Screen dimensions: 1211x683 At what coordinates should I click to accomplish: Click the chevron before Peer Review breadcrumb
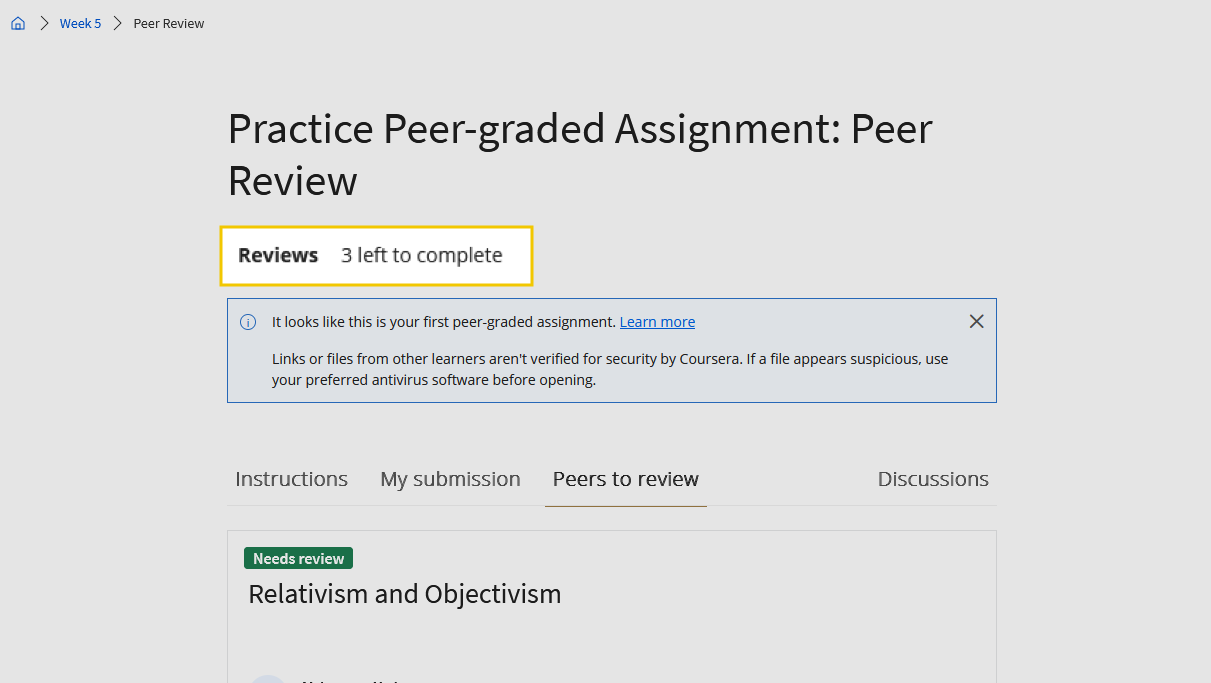click(118, 23)
